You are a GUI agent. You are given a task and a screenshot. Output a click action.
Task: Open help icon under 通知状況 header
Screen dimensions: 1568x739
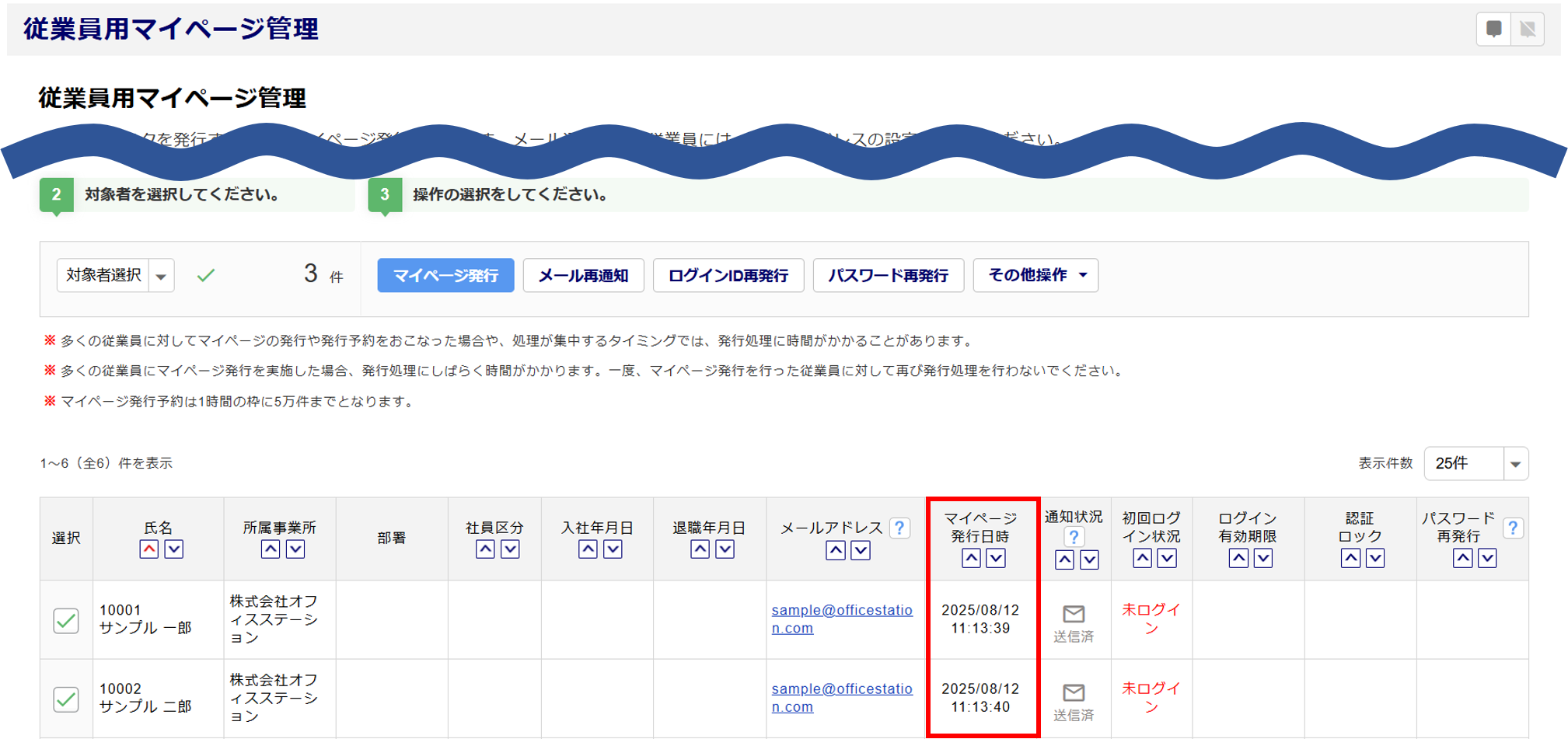1074,537
